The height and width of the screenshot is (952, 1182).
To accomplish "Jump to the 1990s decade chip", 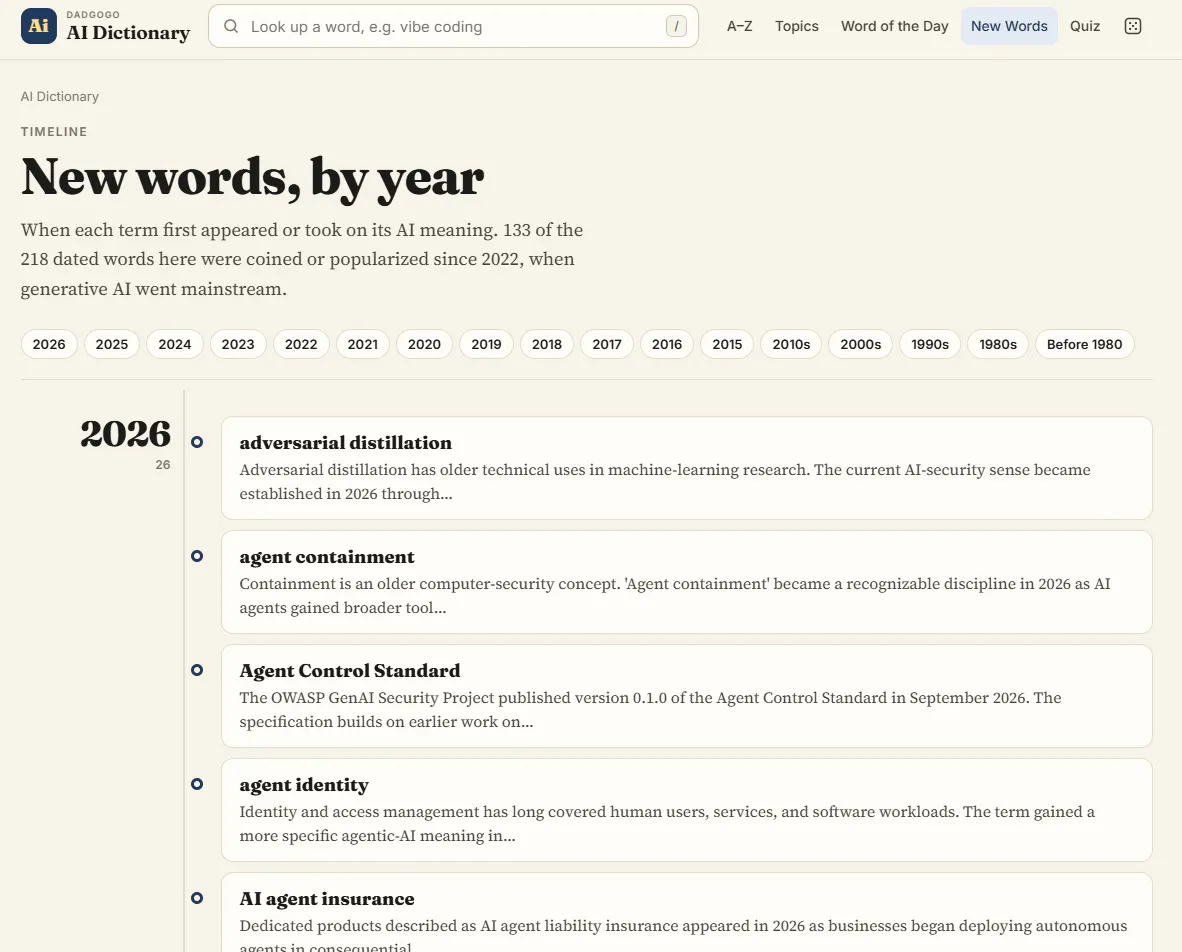I will 930,344.
